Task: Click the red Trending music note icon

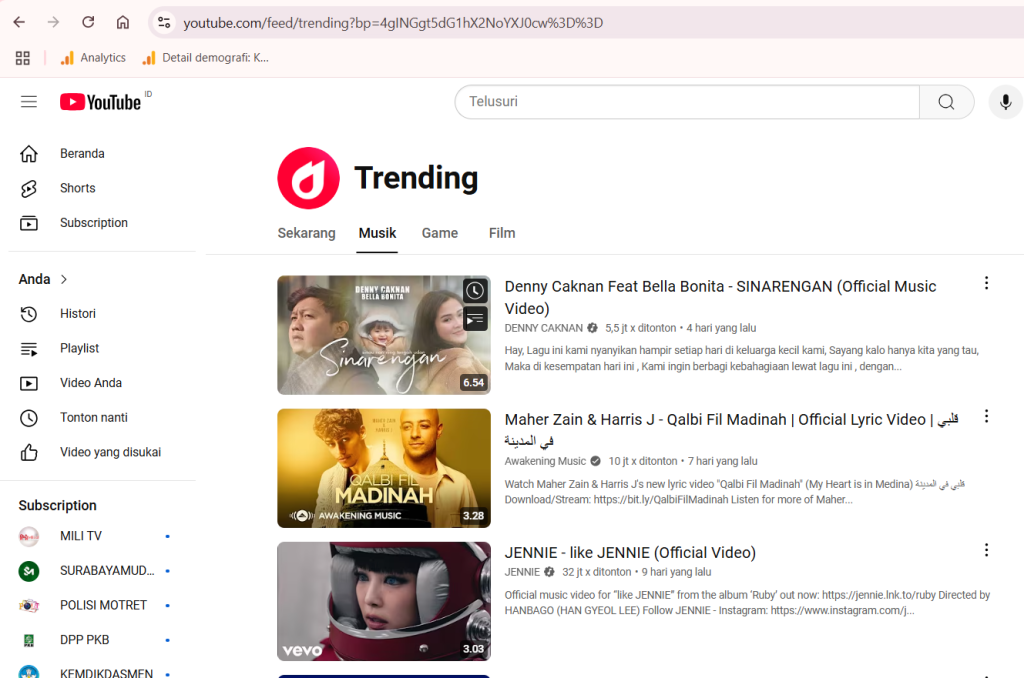Action: click(308, 178)
